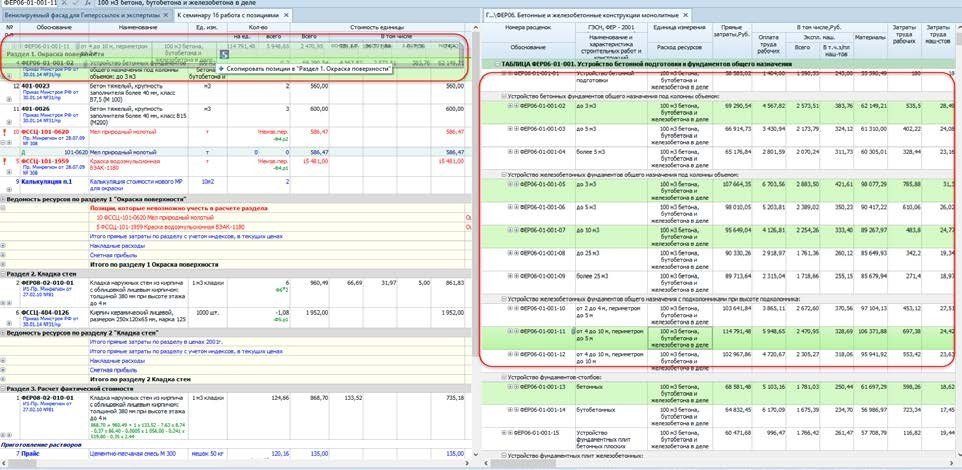Close the ФЕР06 reference tab
The image size is (962, 470).
click(686, 13)
